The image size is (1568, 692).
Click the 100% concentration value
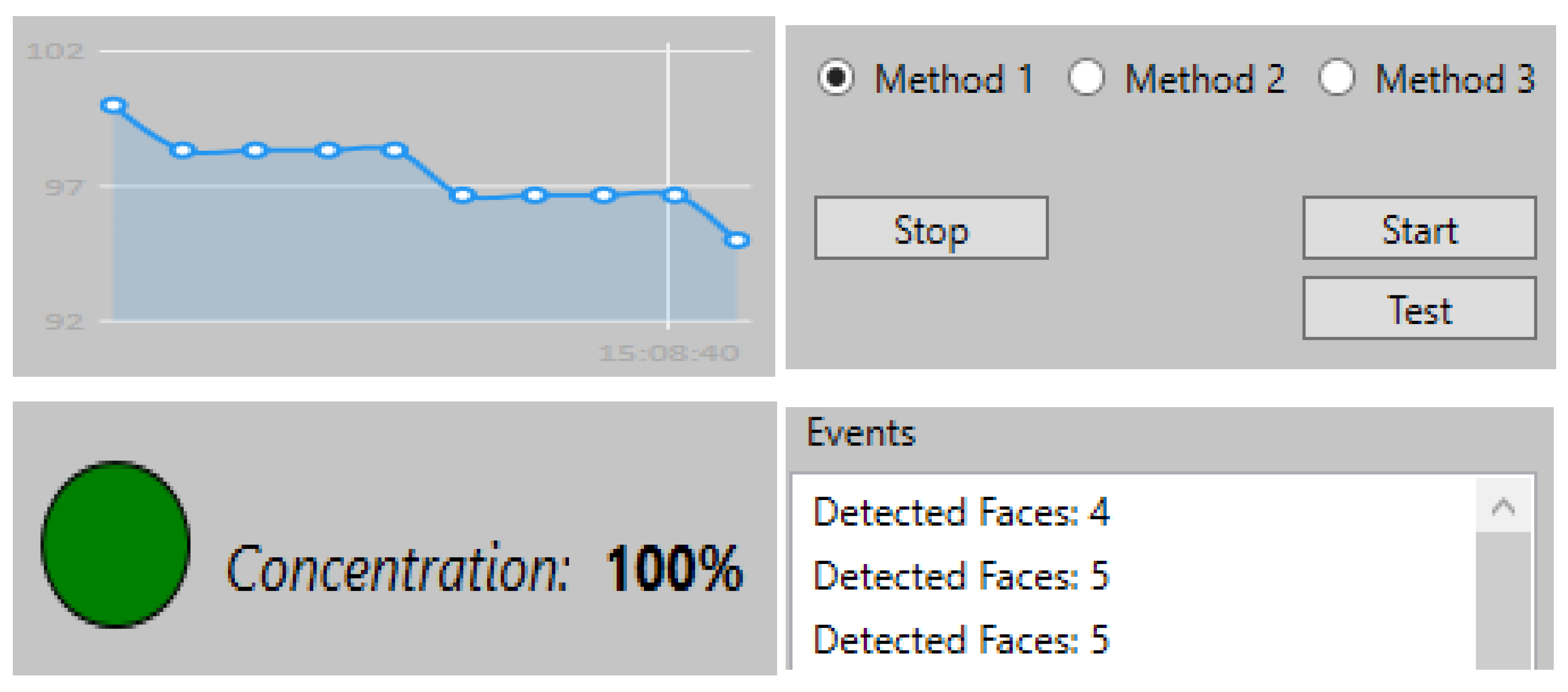[674, 568]
